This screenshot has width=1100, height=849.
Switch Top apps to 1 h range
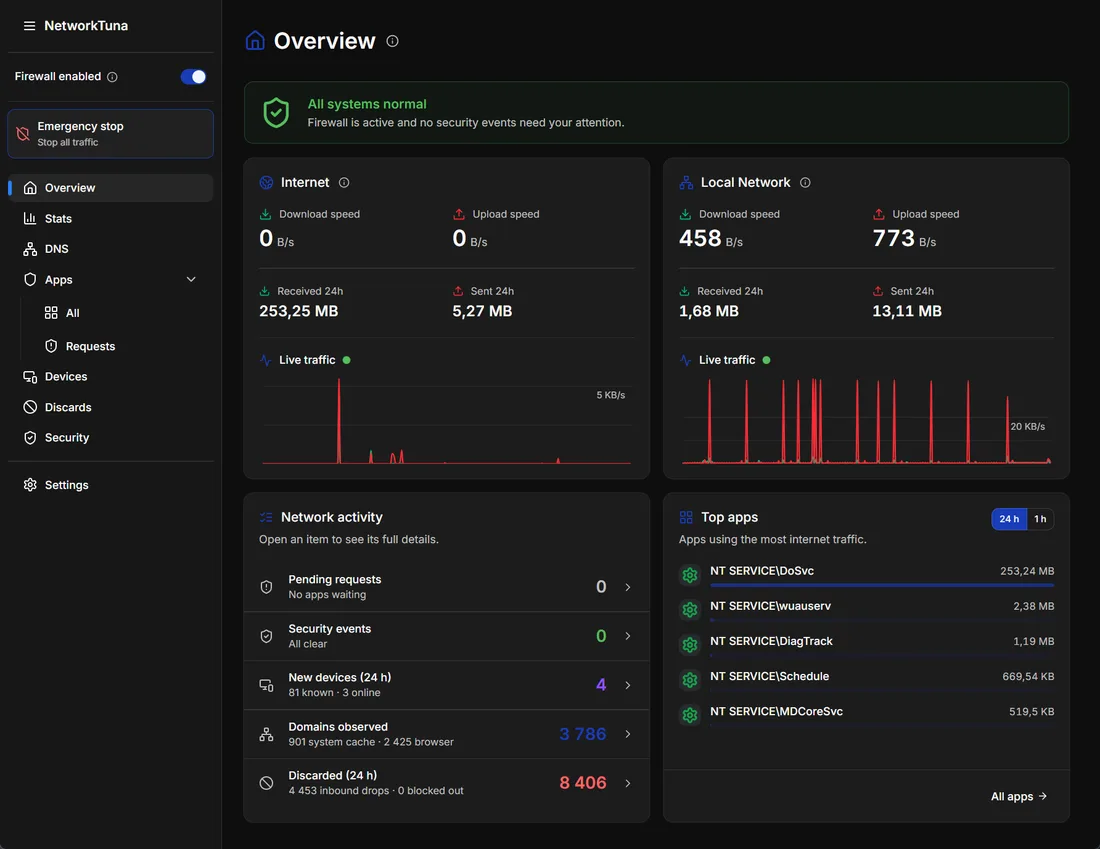click(1040, 519)
